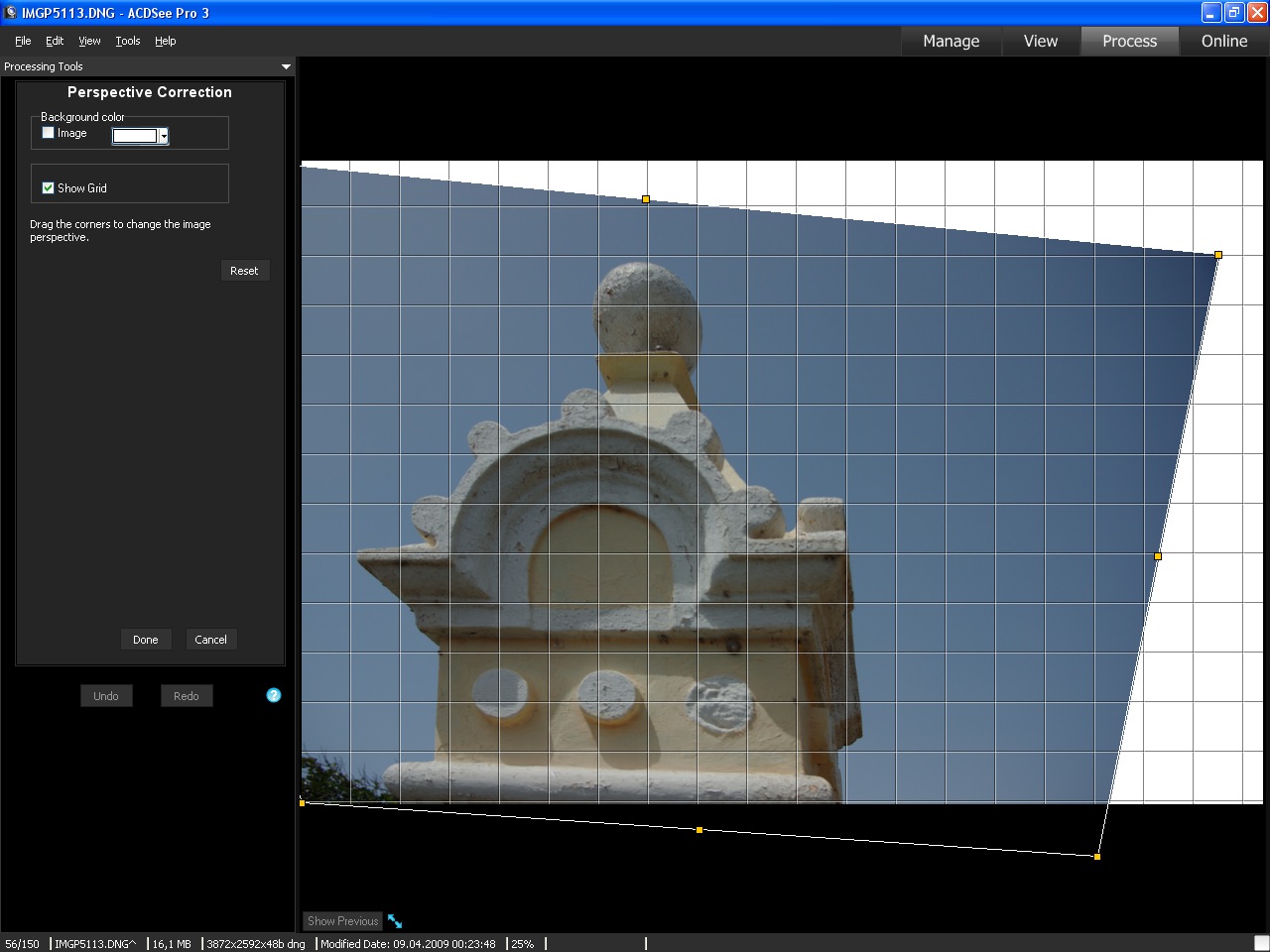1270x952 pixels.
Task: Switch to the Manage mode tab
Action: point(951,41)
